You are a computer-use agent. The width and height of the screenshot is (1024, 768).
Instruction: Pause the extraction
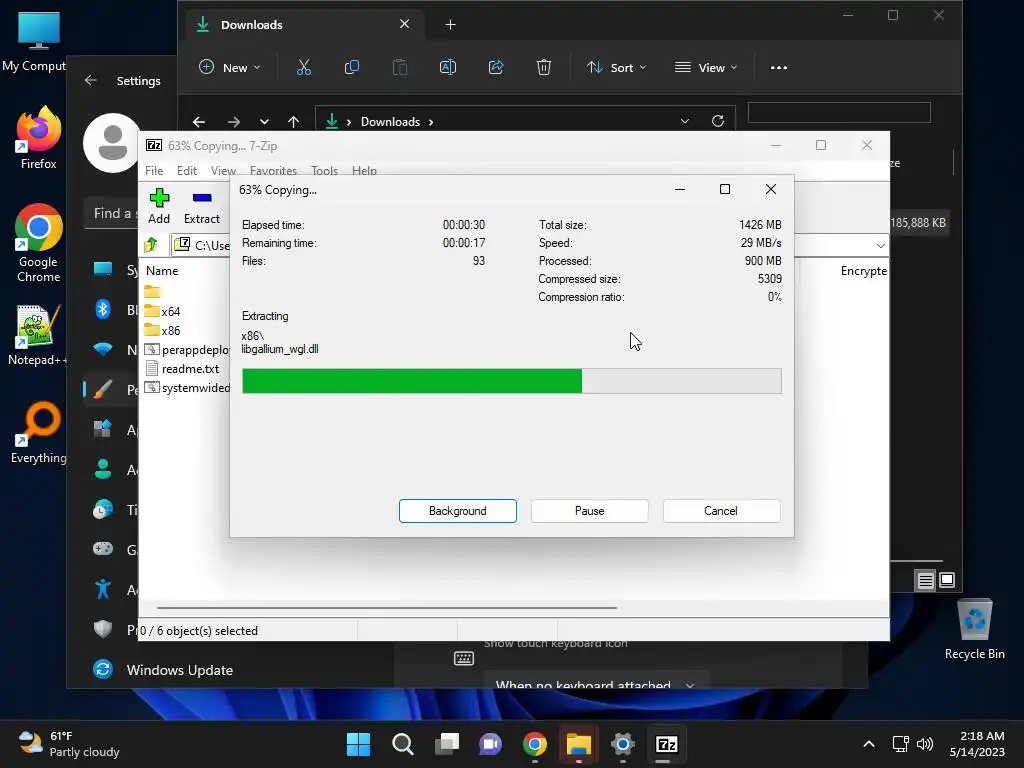[x=590, y=511]
